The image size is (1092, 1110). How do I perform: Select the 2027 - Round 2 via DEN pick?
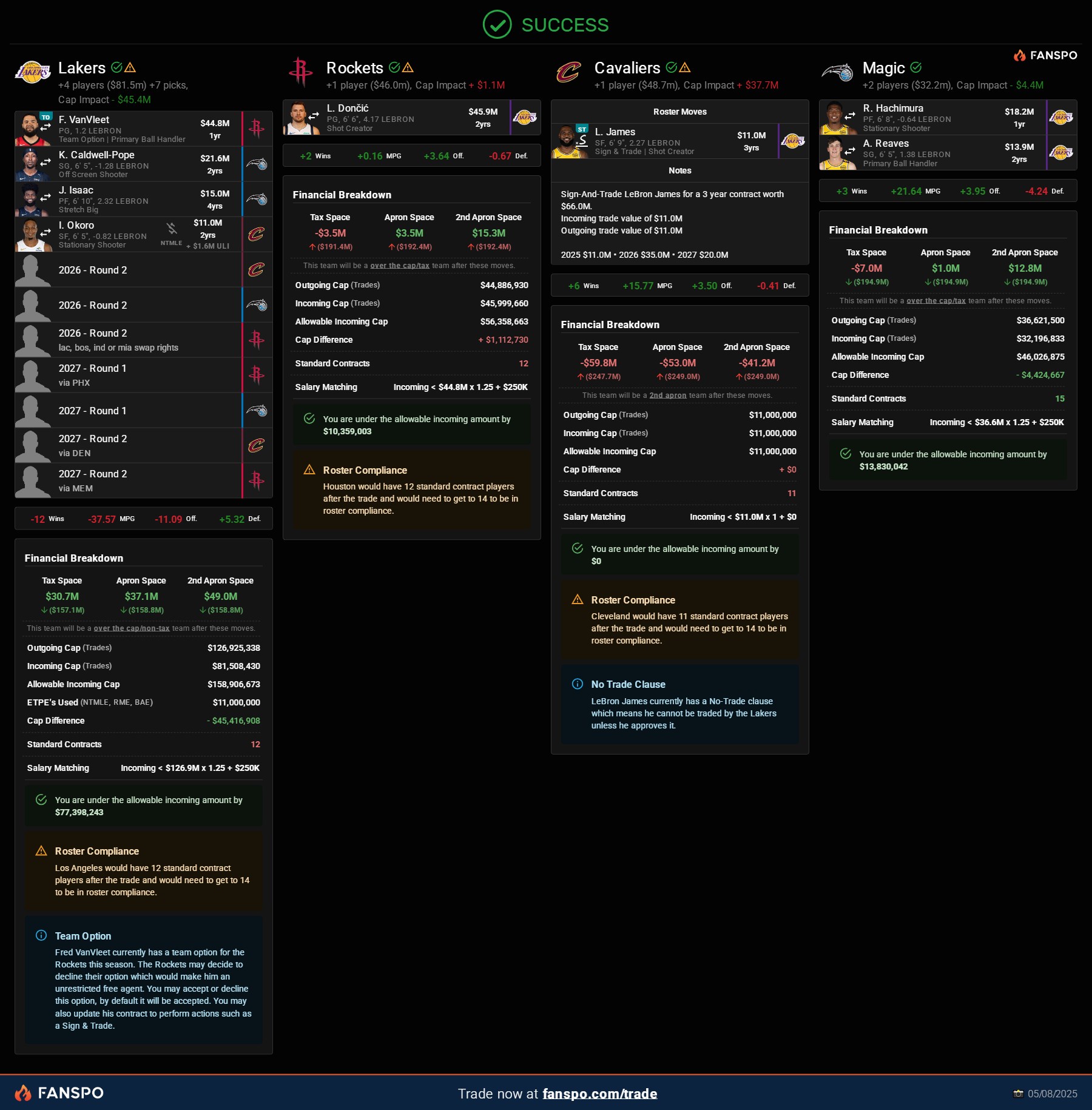click(144, 446)
